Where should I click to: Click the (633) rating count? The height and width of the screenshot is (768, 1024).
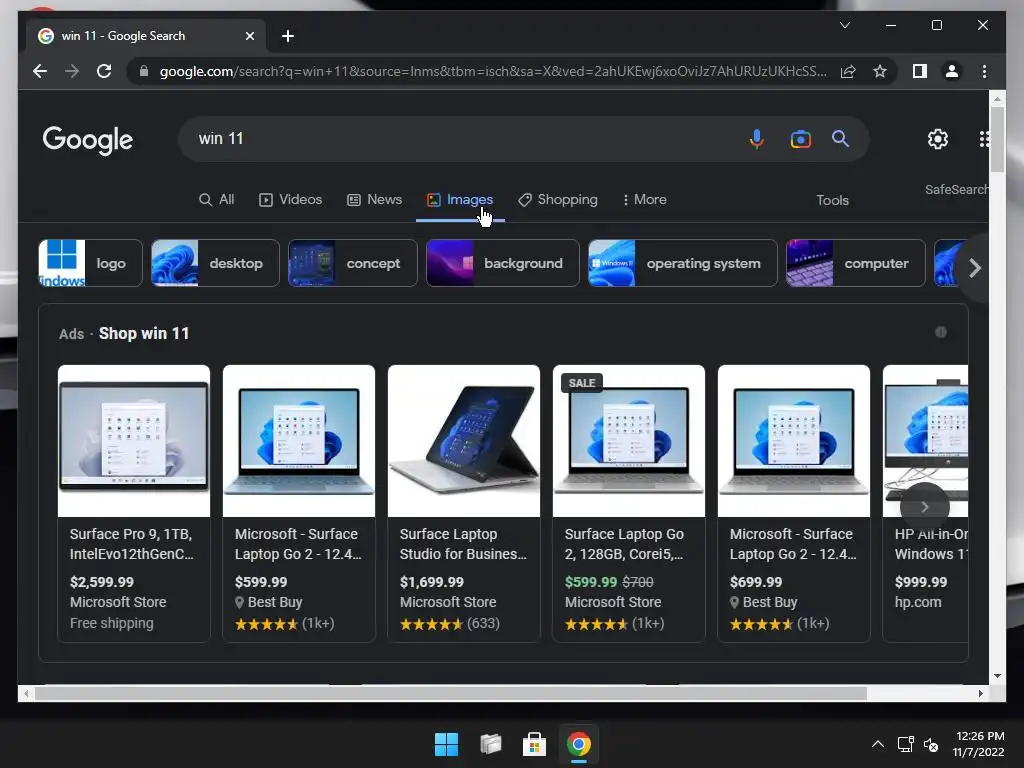(x=483, y=624)
